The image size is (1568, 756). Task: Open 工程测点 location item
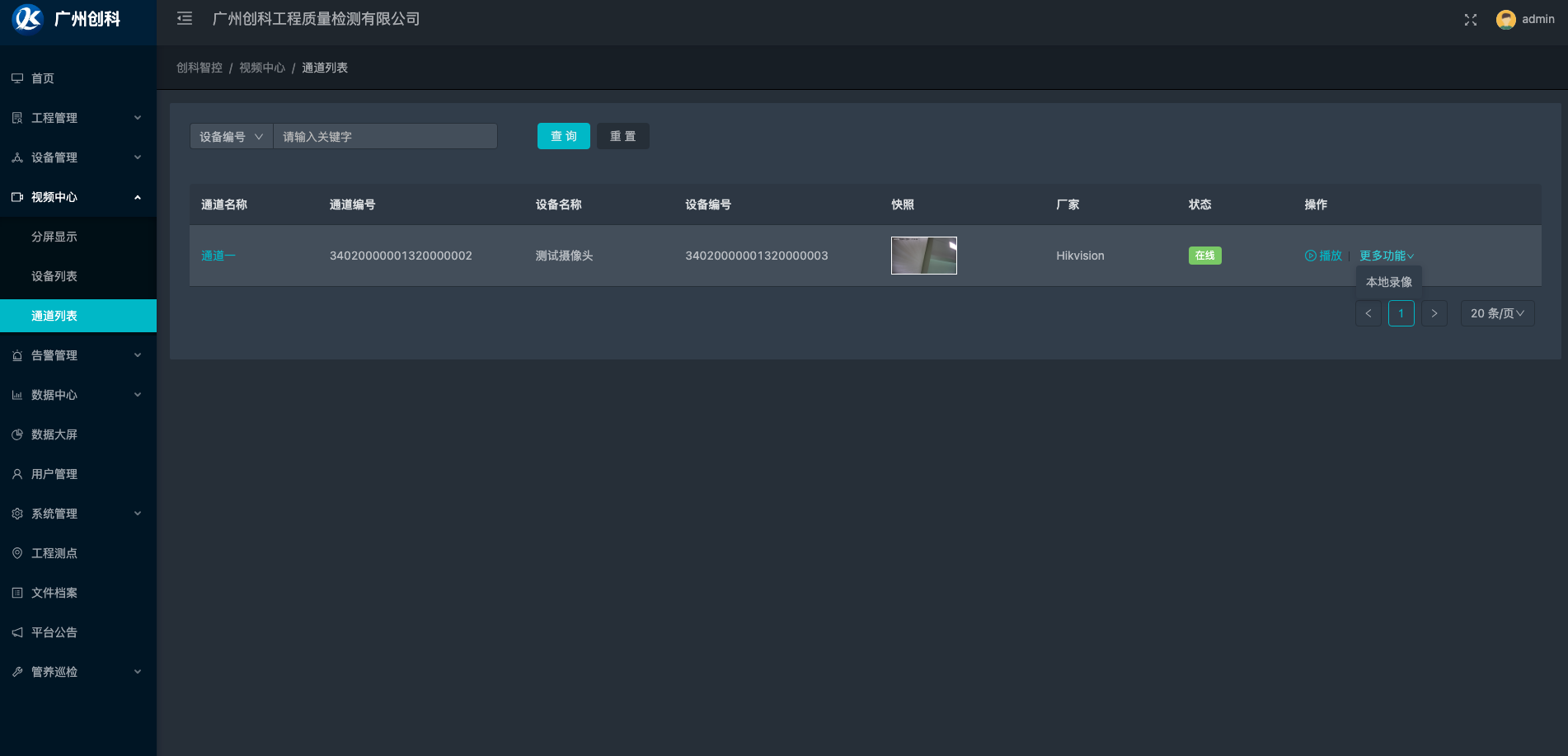pyautogui.click(x=54, y=553)
